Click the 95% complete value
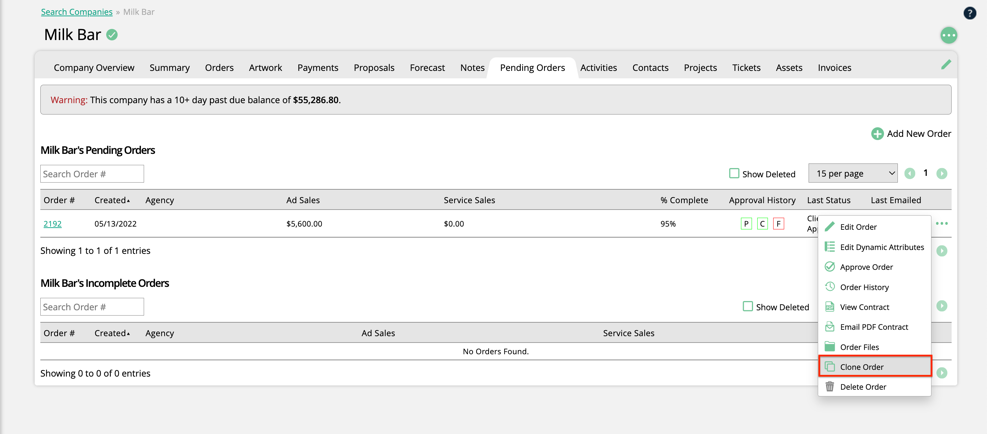 coord(668,224)
